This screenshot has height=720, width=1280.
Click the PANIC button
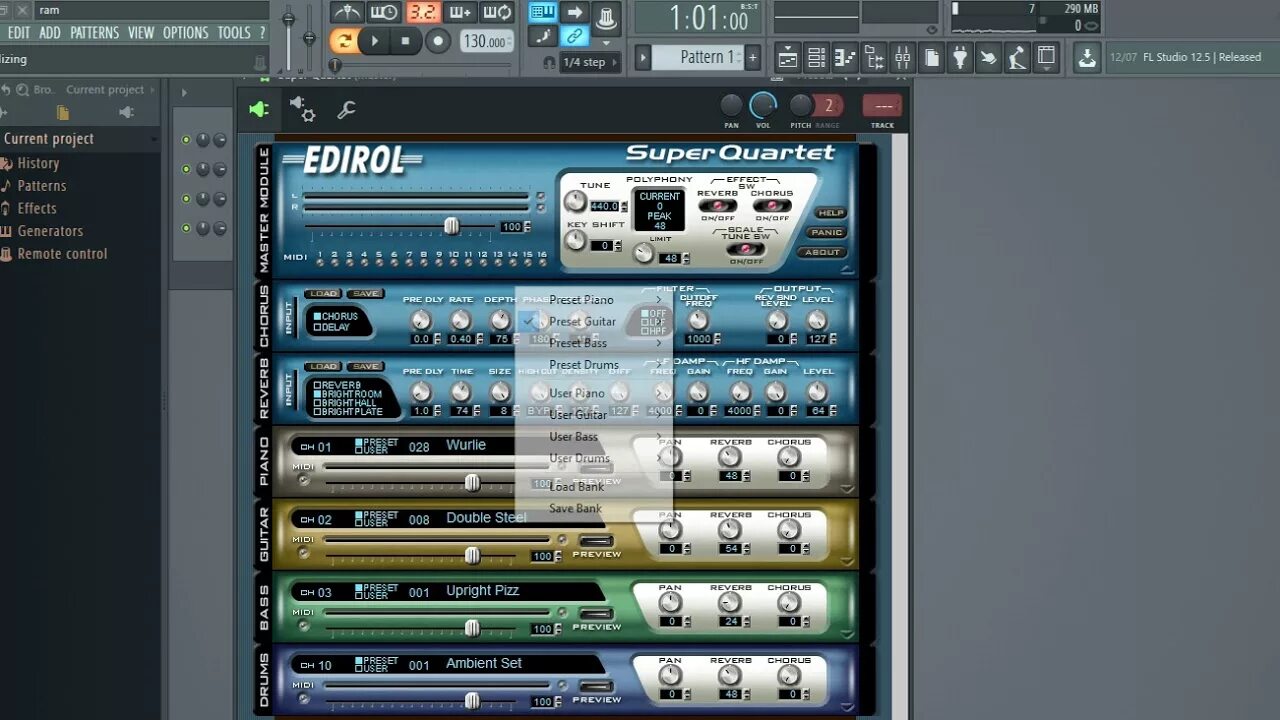(827, 233)
